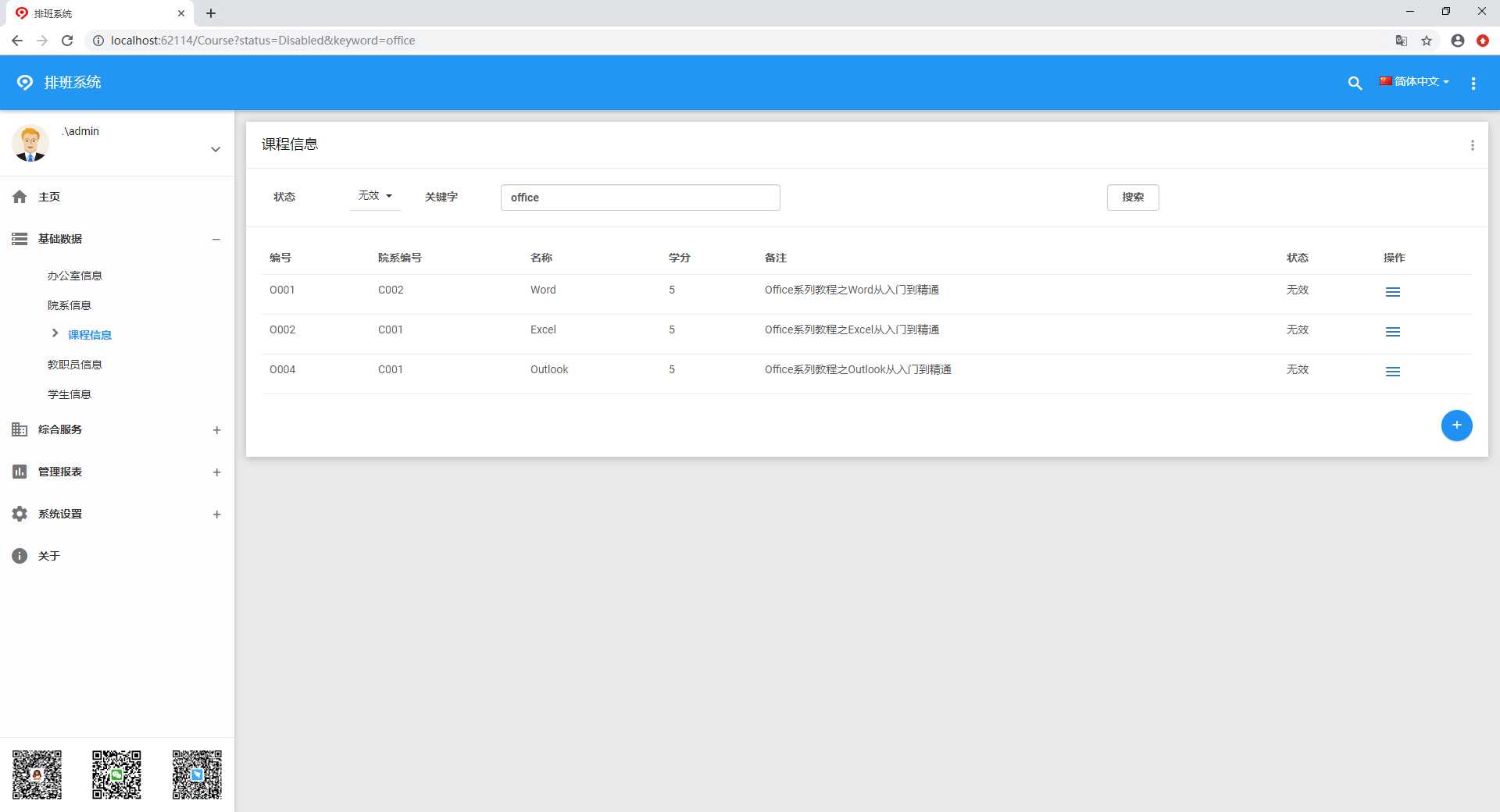Focus the keyword input containing office
The width and height of the screenshot is (1500, 812).
tap(641, 198)
